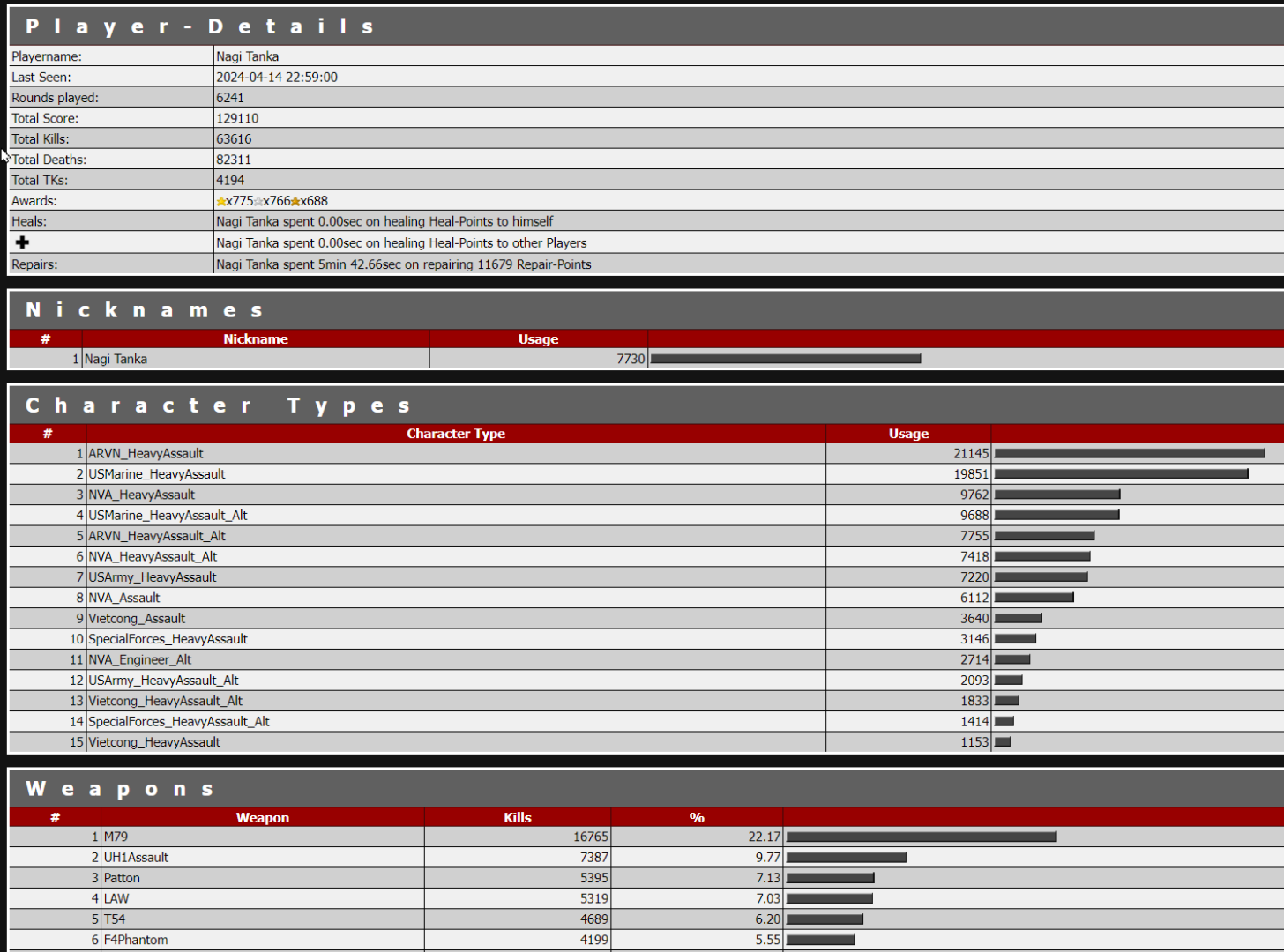
Task: Click the Last Seen date value
Action: [x=277, y=78]
